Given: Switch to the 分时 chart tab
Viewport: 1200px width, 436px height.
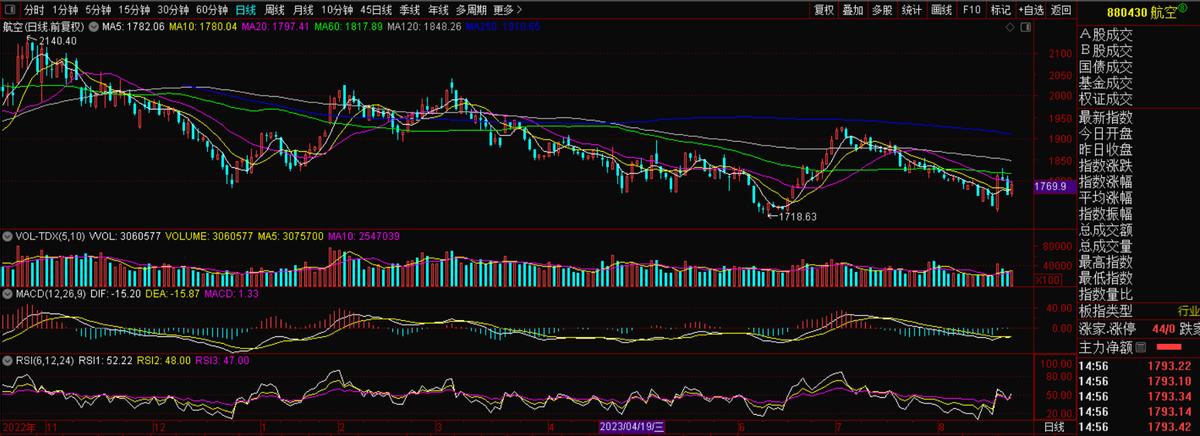Looking at the screenshot, I should pos(35,9).
